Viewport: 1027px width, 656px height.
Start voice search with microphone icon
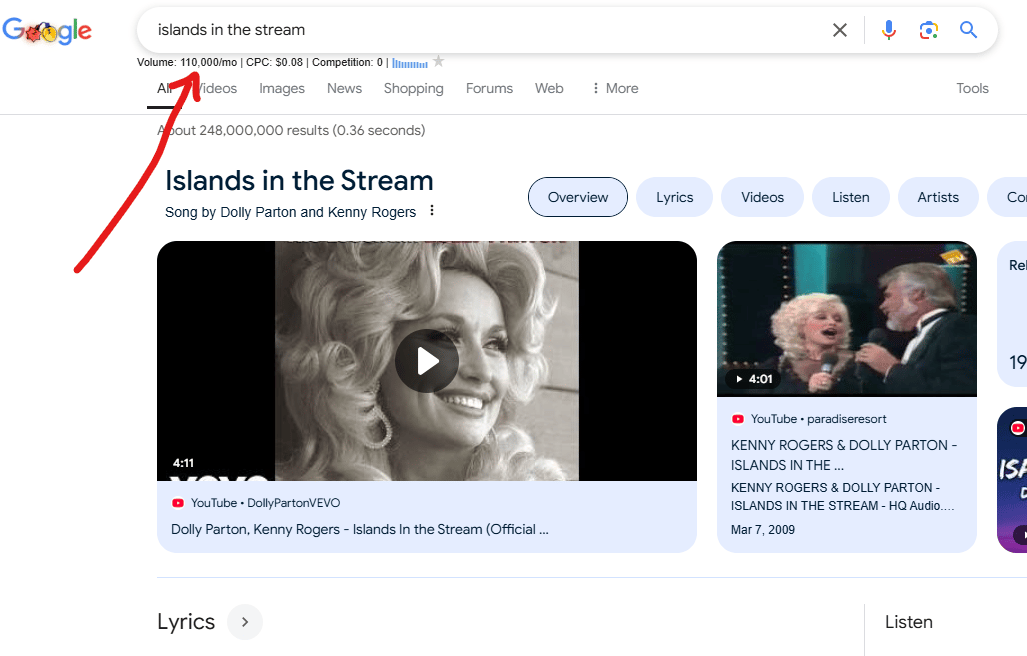[888, 30]
